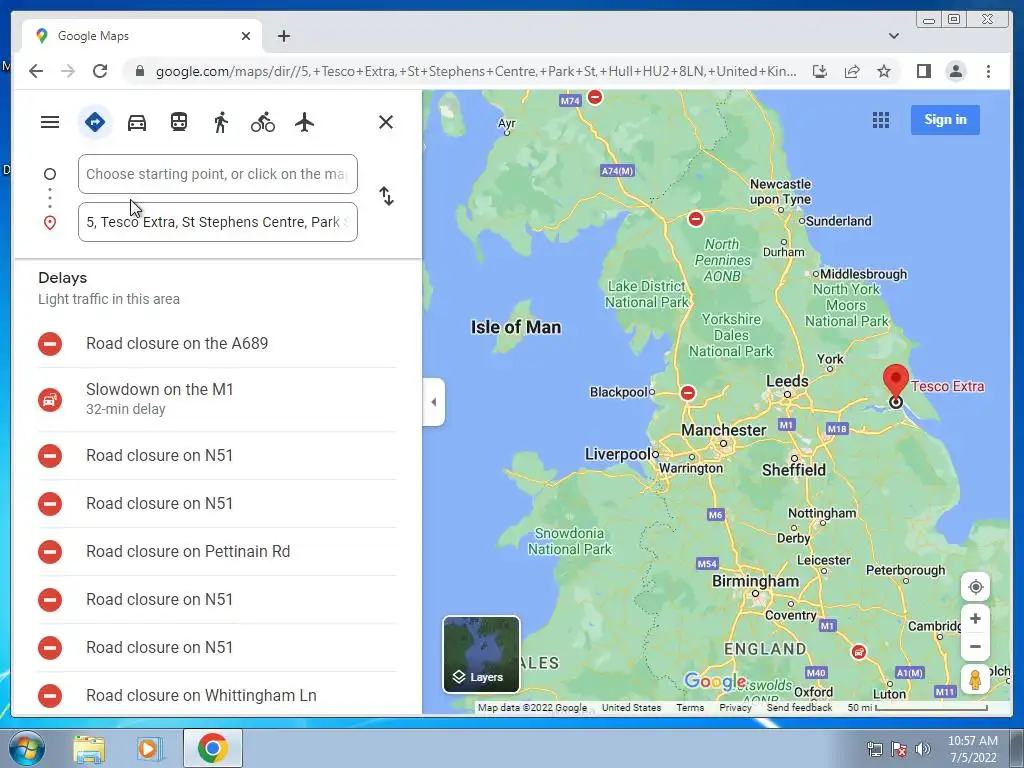
Task: Zoom out of the map
Action: pyautogui.click(x=975, y=647)
